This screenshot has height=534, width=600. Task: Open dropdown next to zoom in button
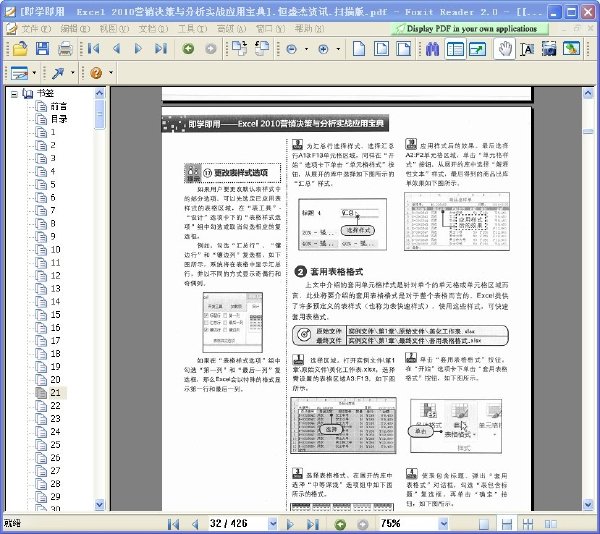[338, 49]
